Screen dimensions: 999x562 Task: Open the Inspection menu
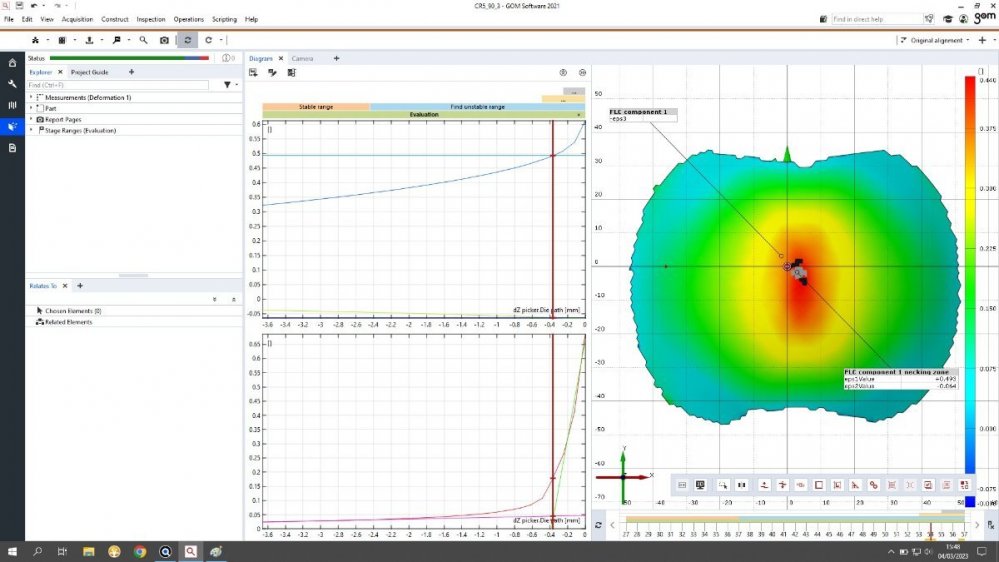[151, 19]
